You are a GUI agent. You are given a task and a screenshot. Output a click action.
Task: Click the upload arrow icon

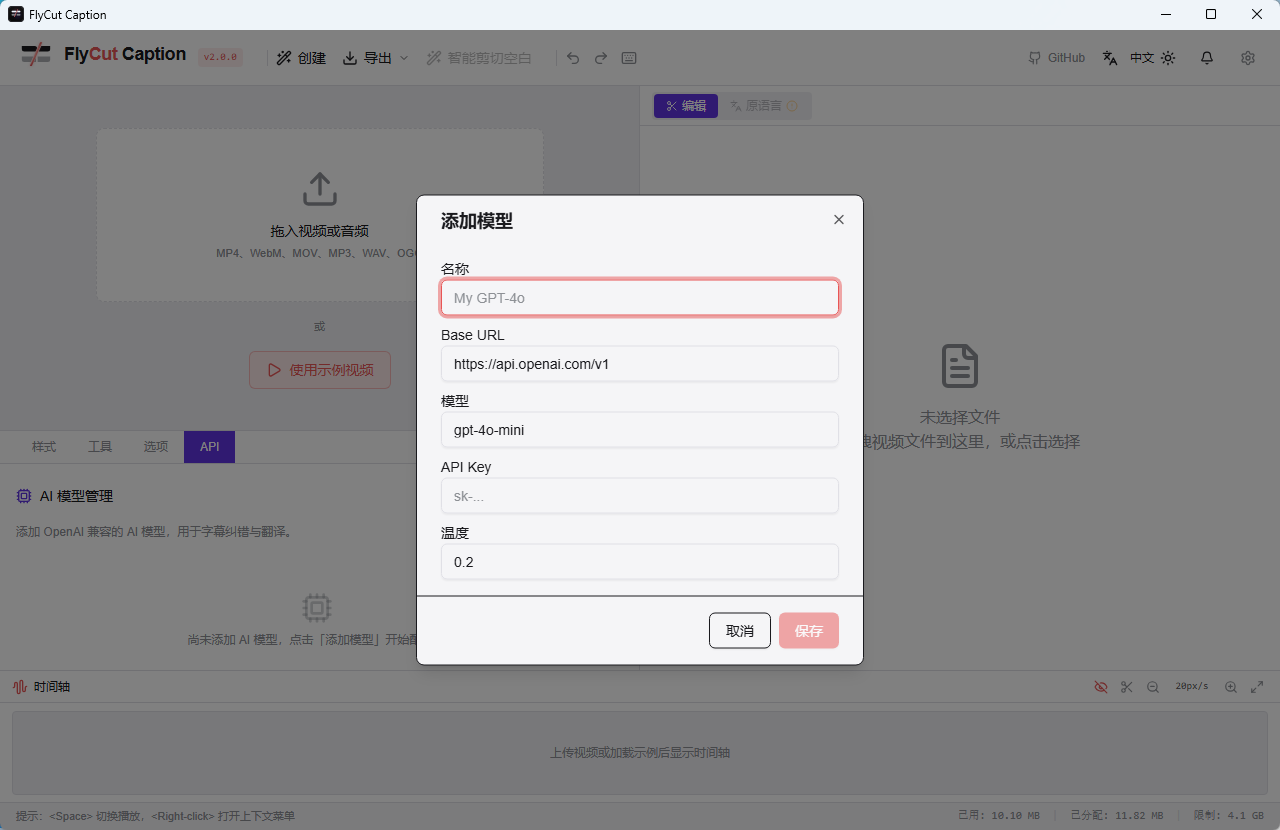(x=319, y=189)
